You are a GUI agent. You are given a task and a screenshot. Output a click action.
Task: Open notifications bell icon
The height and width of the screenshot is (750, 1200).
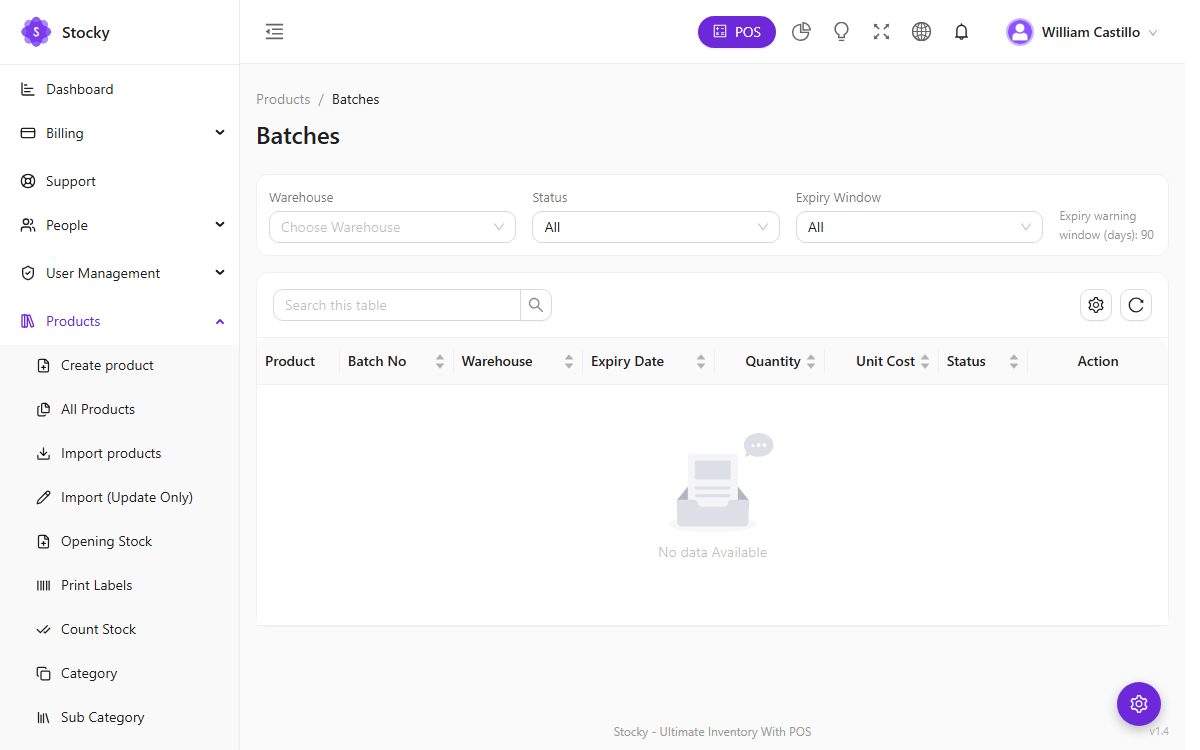[961, 32]
